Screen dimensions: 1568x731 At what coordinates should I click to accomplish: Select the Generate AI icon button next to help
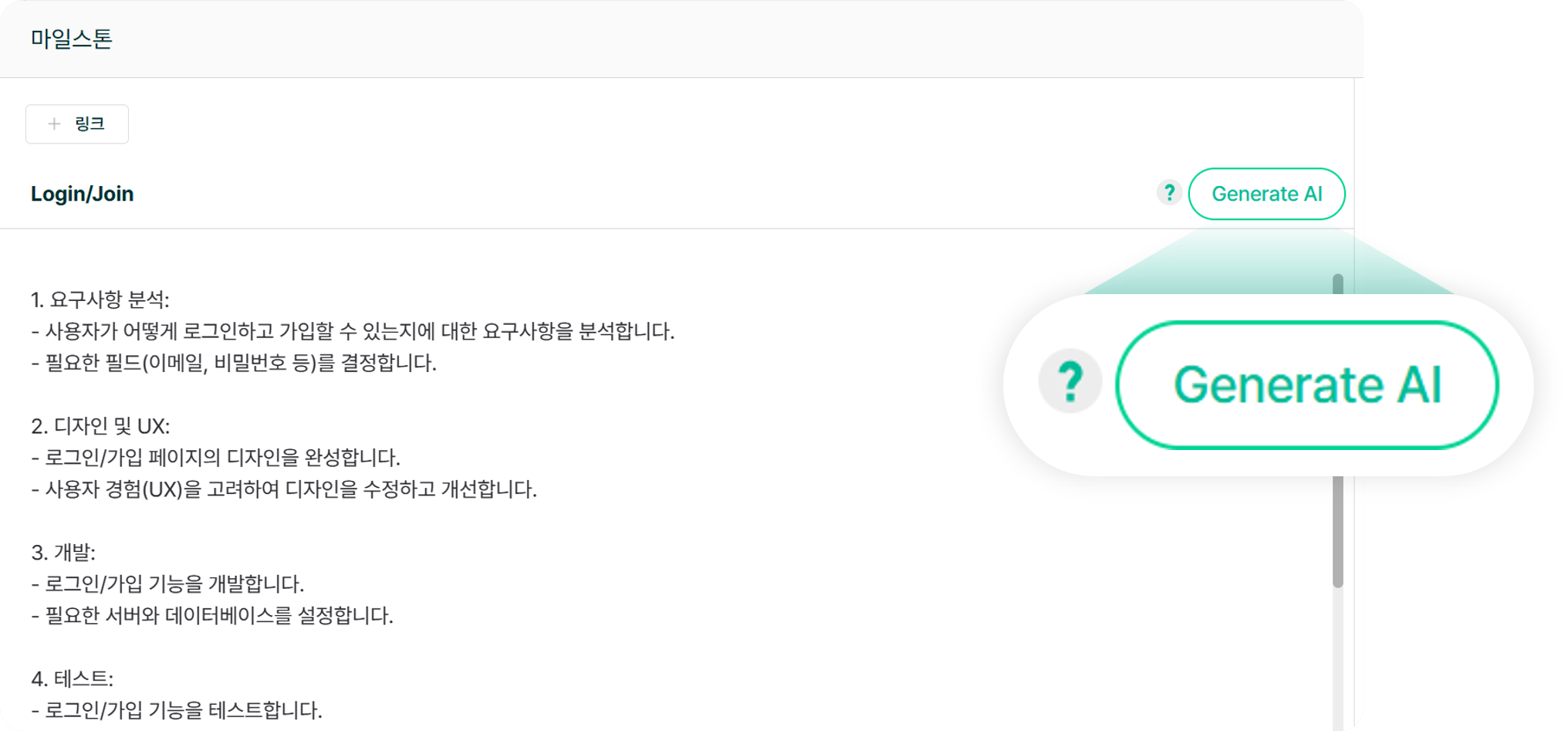coord(1267,194)
